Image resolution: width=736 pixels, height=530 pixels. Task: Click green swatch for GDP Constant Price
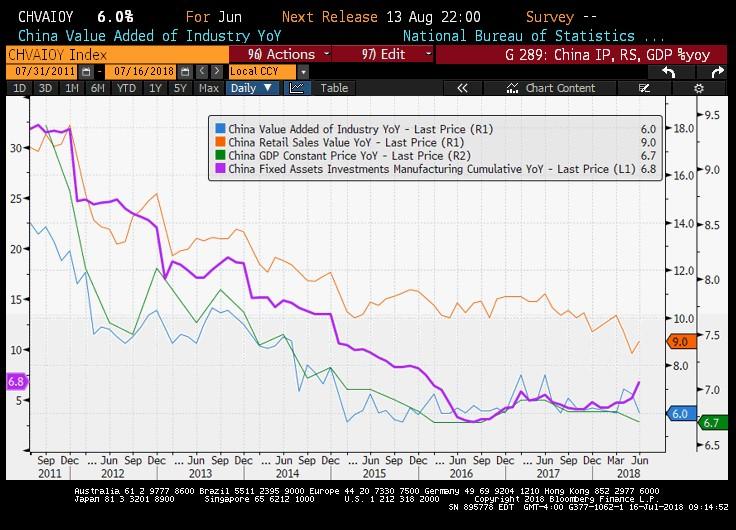pos(220,155)
